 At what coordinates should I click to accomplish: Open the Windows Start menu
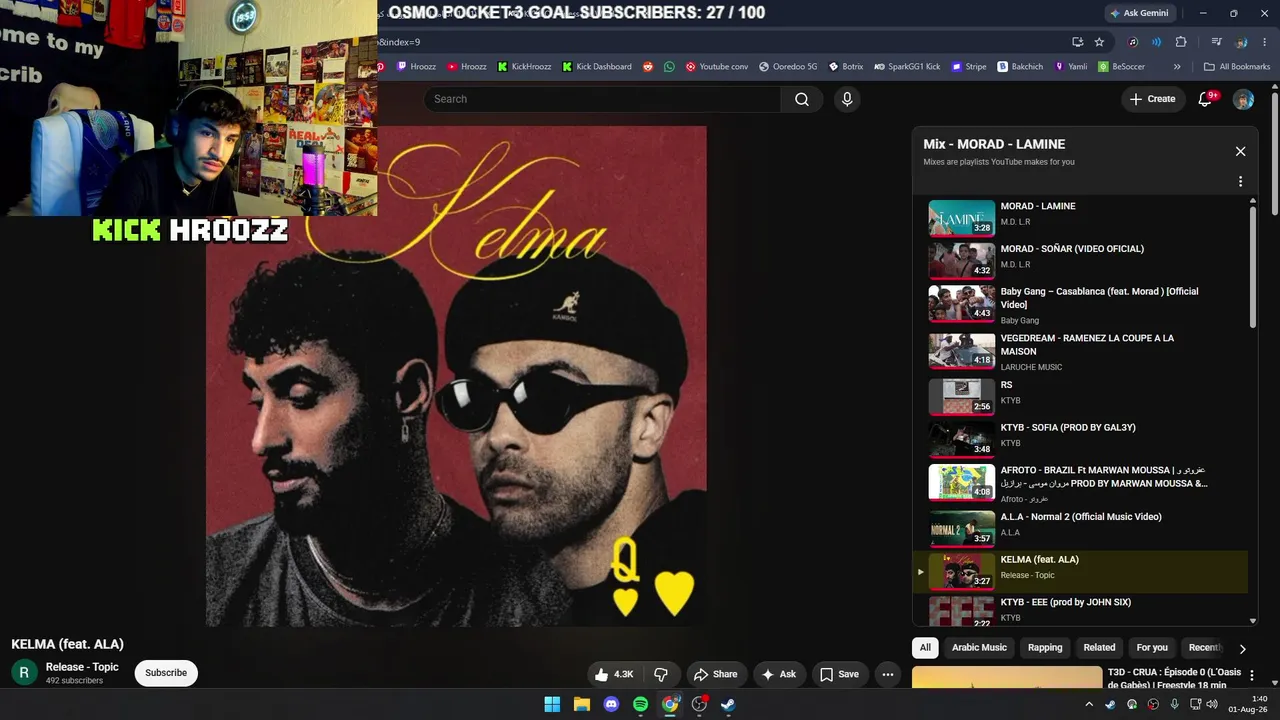click(x=552, y=704)
